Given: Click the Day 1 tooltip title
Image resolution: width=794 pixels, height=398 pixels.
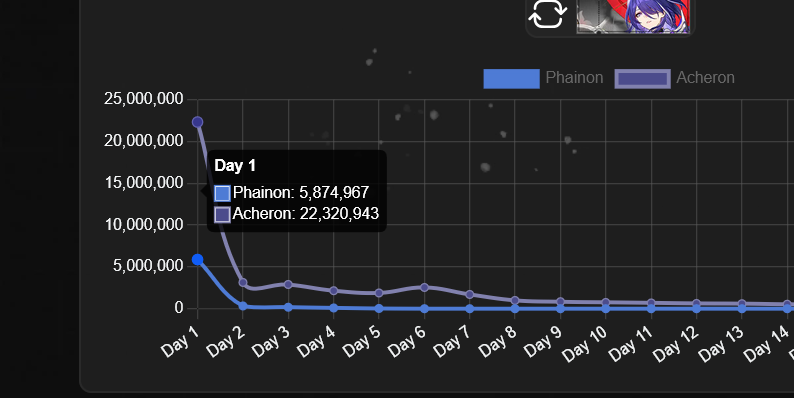Looking at the screenshot, I should click(235, 166).
